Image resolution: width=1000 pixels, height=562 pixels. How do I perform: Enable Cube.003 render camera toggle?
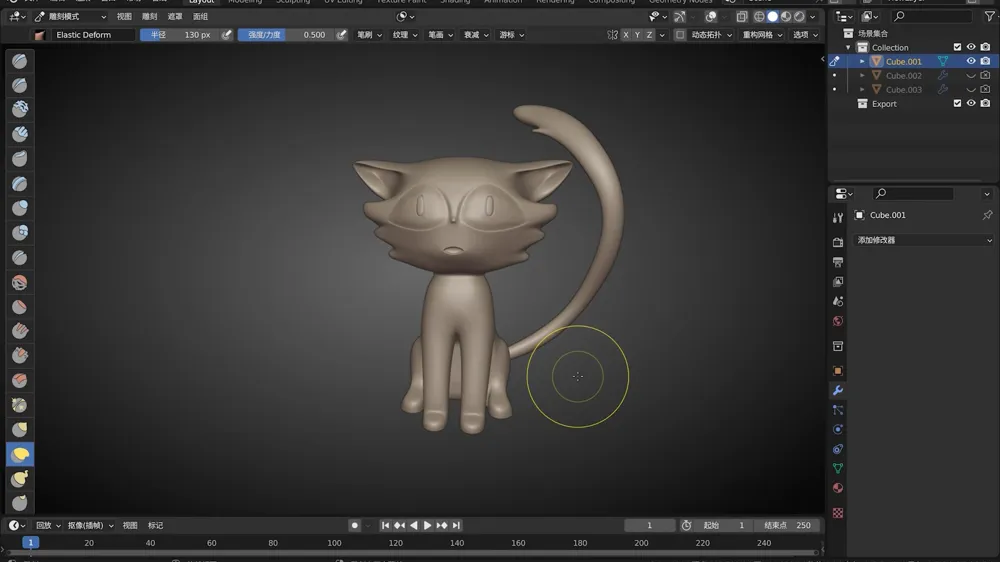[x=985, y=89]
